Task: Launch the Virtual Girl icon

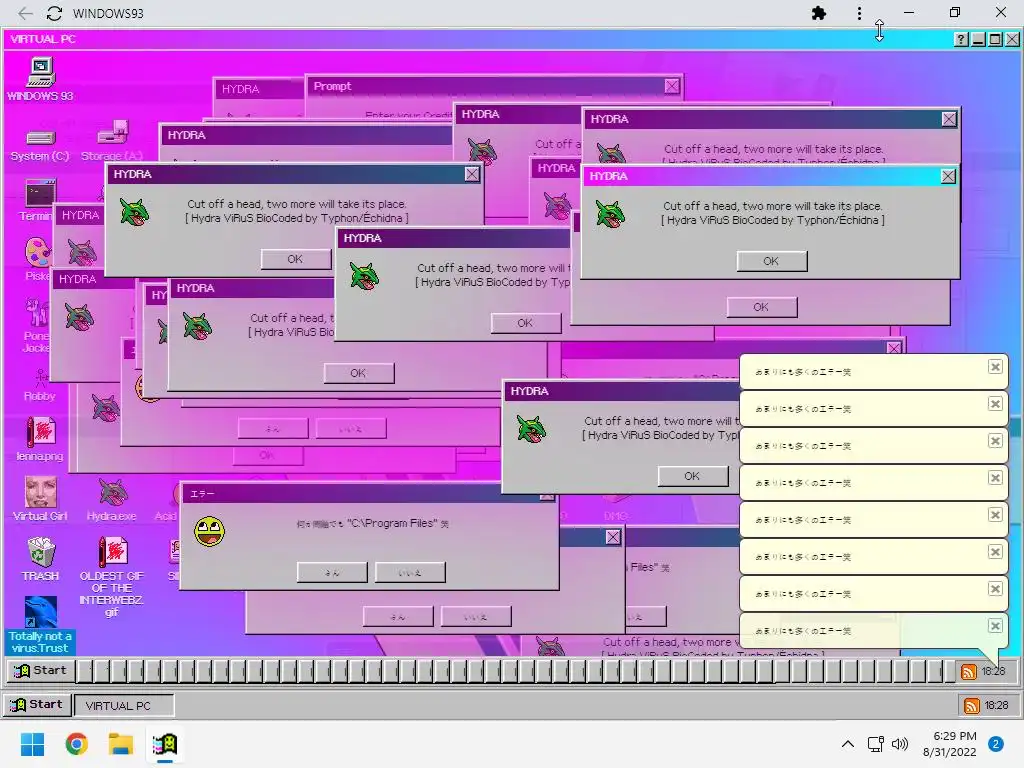Action: [40, 498]
